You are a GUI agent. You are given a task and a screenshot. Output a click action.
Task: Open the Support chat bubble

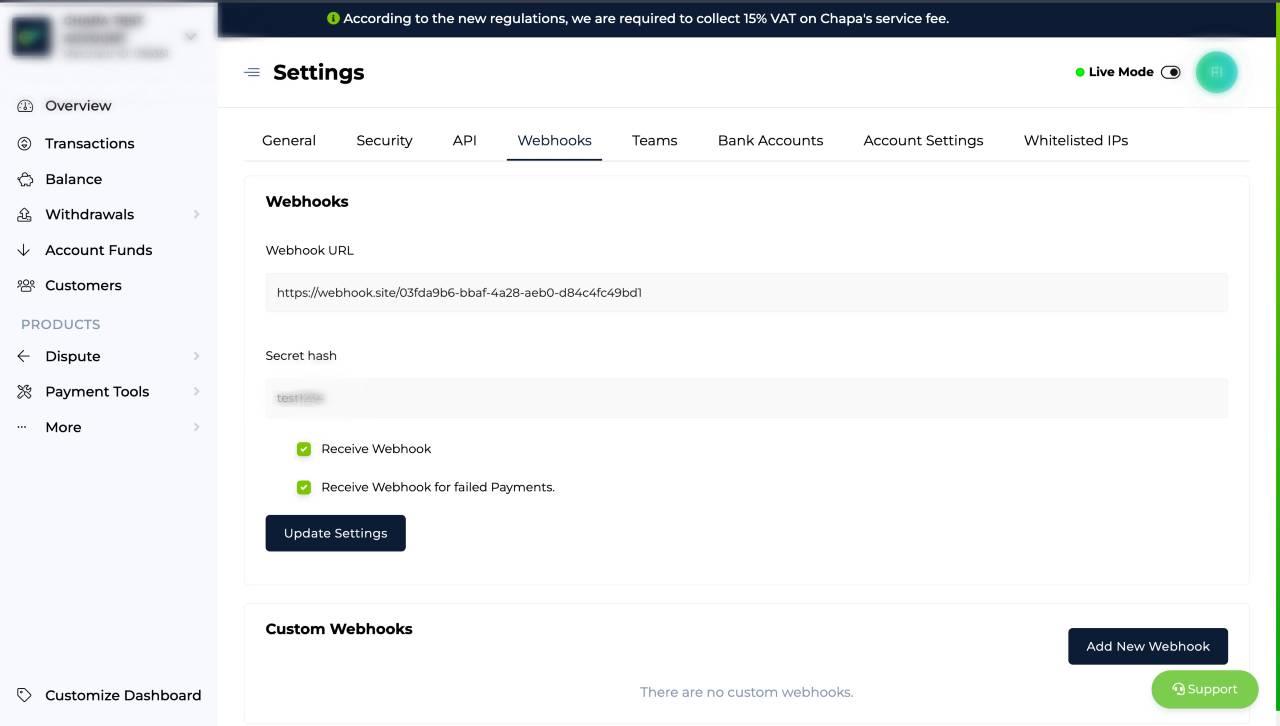pos(1204,689)
